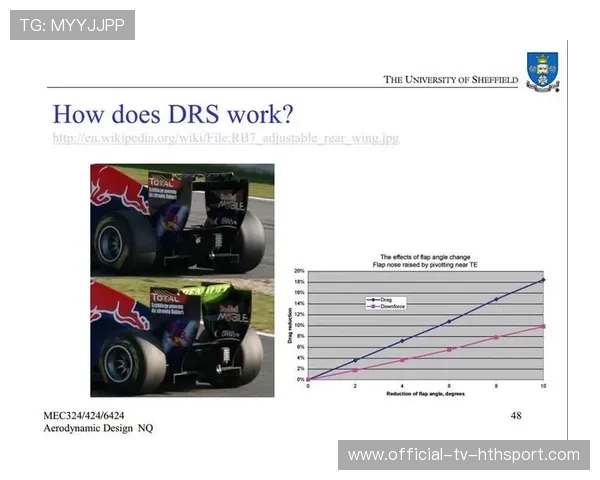Open the Wikipedia RB7 adjustable rear wing link
The height and width of the screenshot is (480, 600).
pyautogui.click(x=225, y=137)
